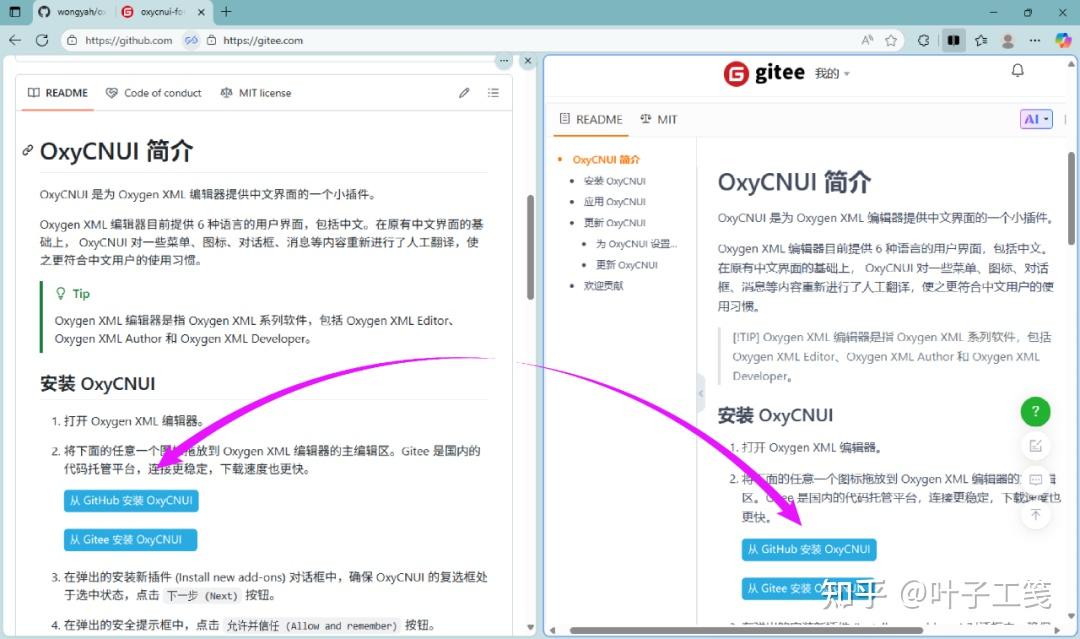Reload the page with the refresh icon
Screen dimensions: 1080x639
pyautogui.click(x=42, y=40)
